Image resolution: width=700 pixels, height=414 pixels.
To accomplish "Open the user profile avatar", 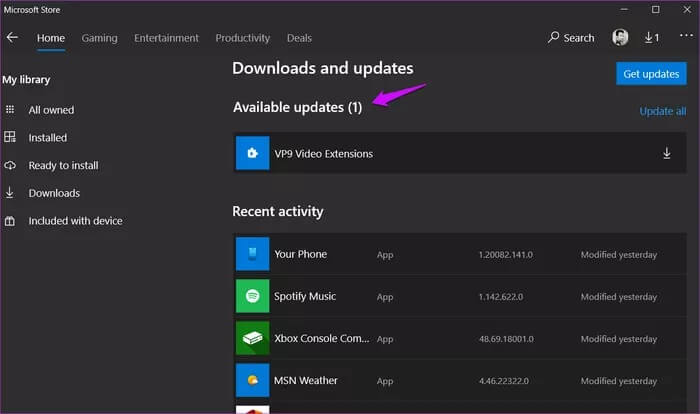I will pos(620,38).
